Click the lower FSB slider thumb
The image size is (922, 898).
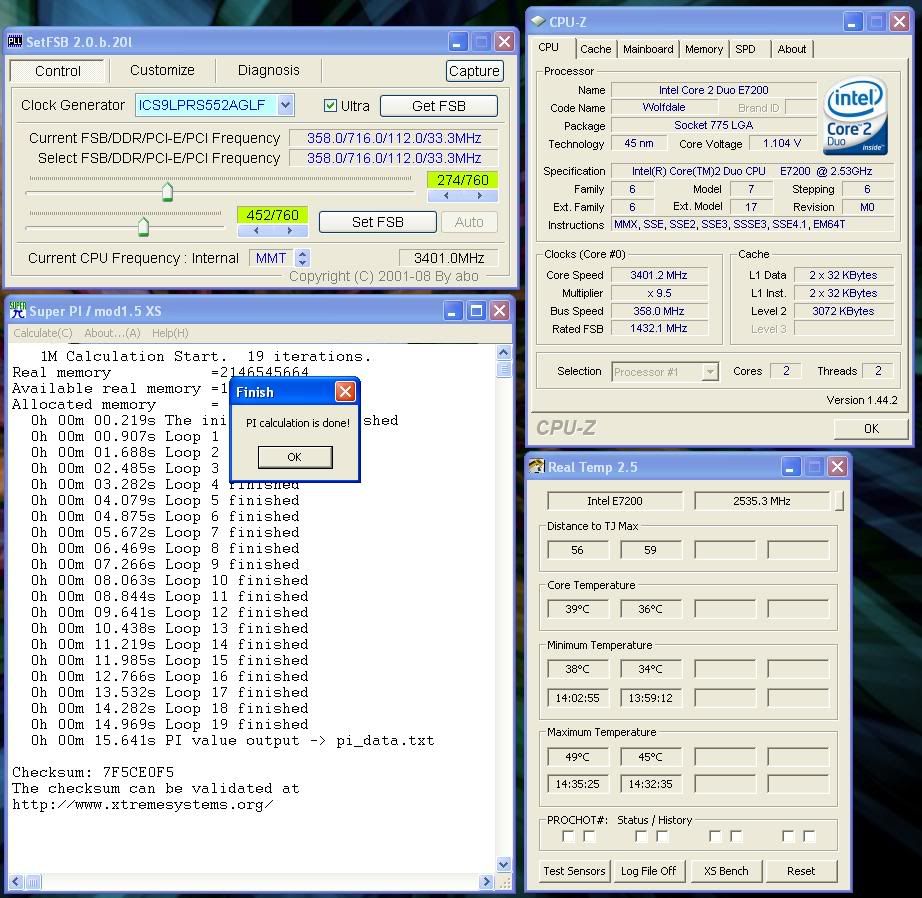pyautogui.click(x=143, y=226)
